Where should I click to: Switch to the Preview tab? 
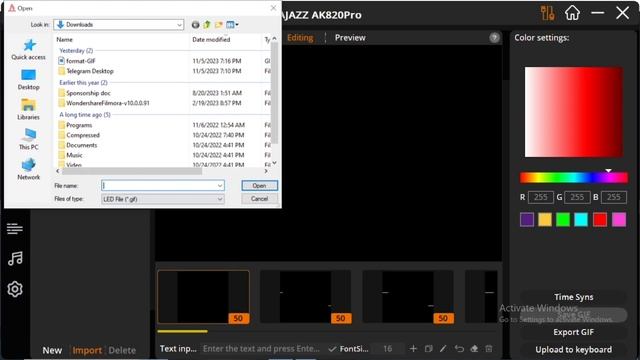(x=350, y=38)
